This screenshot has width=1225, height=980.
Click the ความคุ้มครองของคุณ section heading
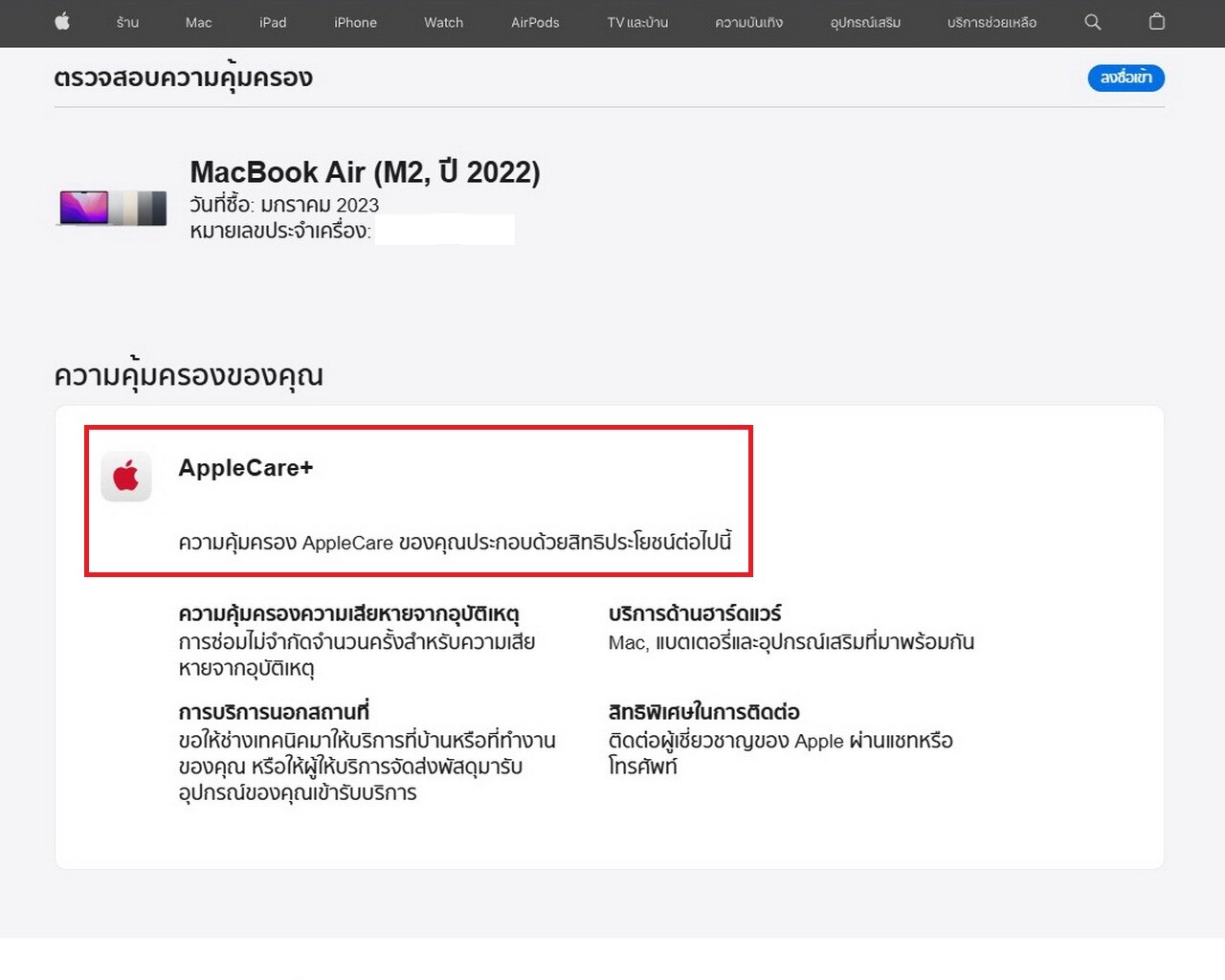[x=189, y=375]
